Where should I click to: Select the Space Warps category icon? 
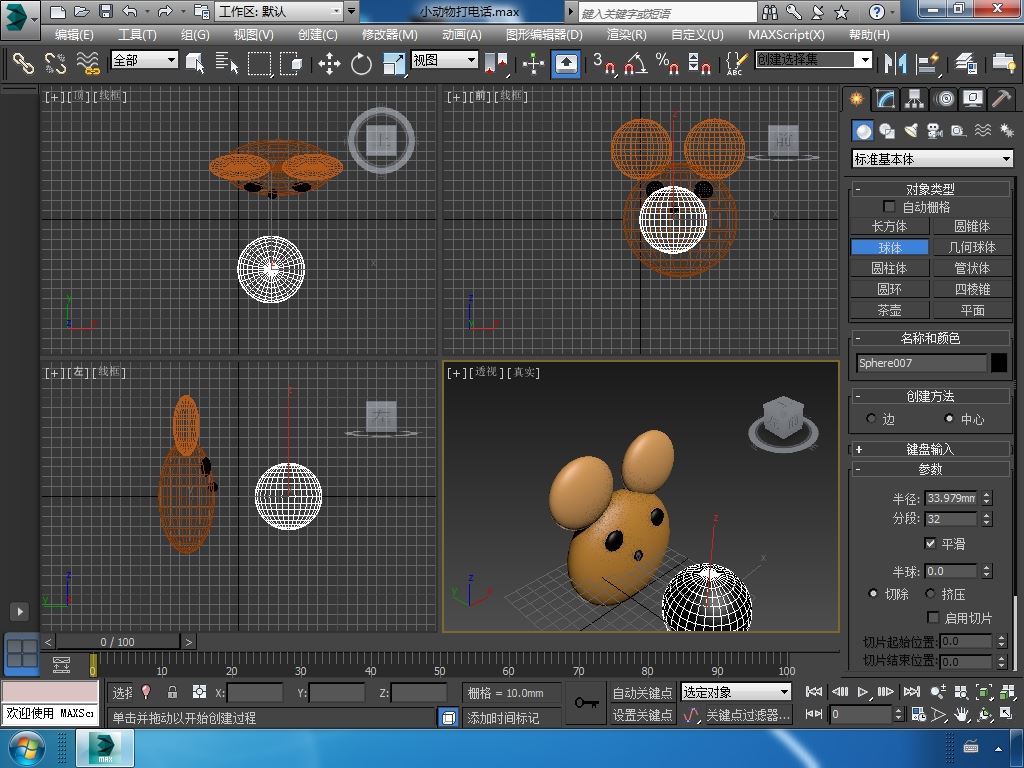click(983, 131)
